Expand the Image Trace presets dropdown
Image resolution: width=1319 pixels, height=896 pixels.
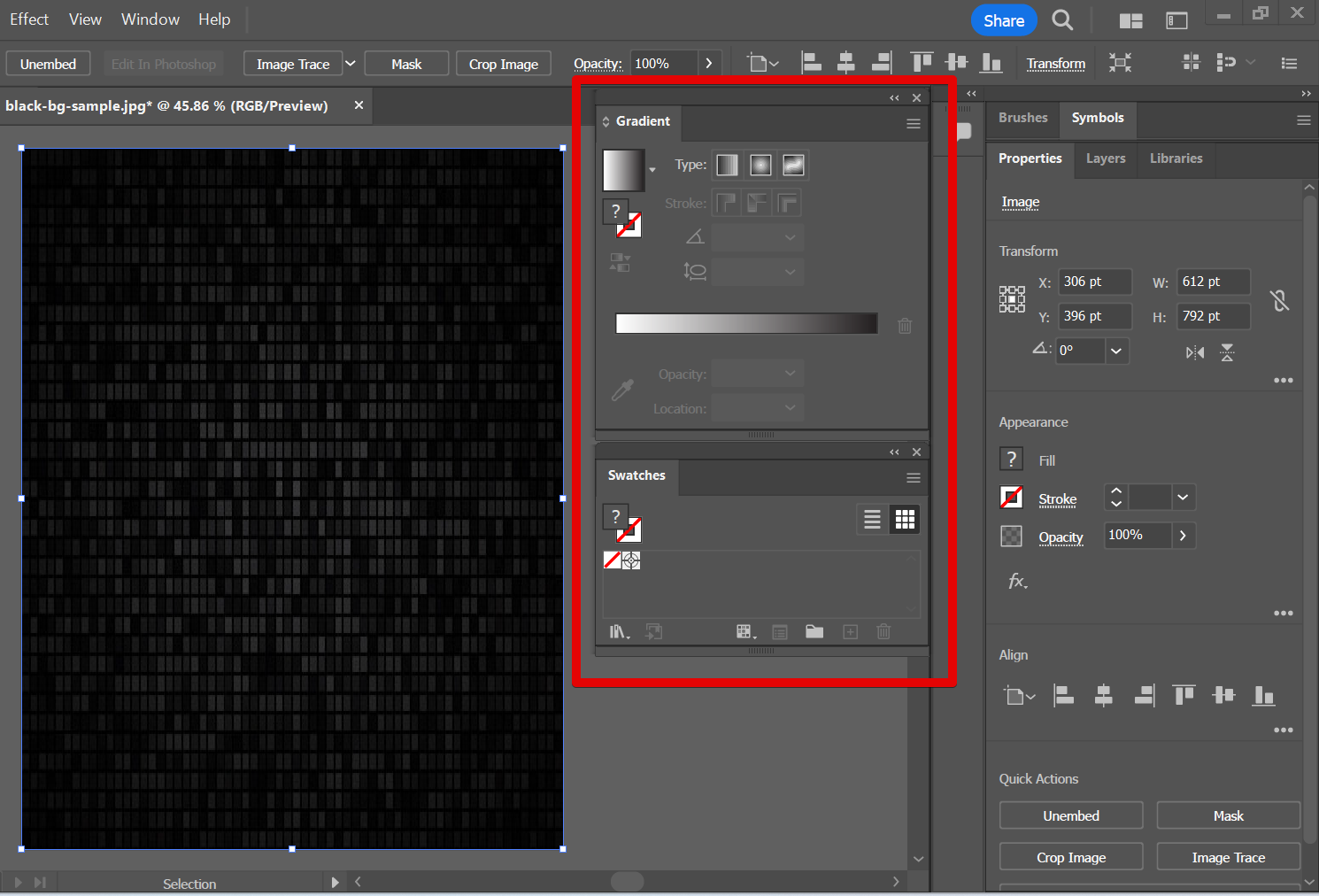pyautogui.click(x=350, y=64)
